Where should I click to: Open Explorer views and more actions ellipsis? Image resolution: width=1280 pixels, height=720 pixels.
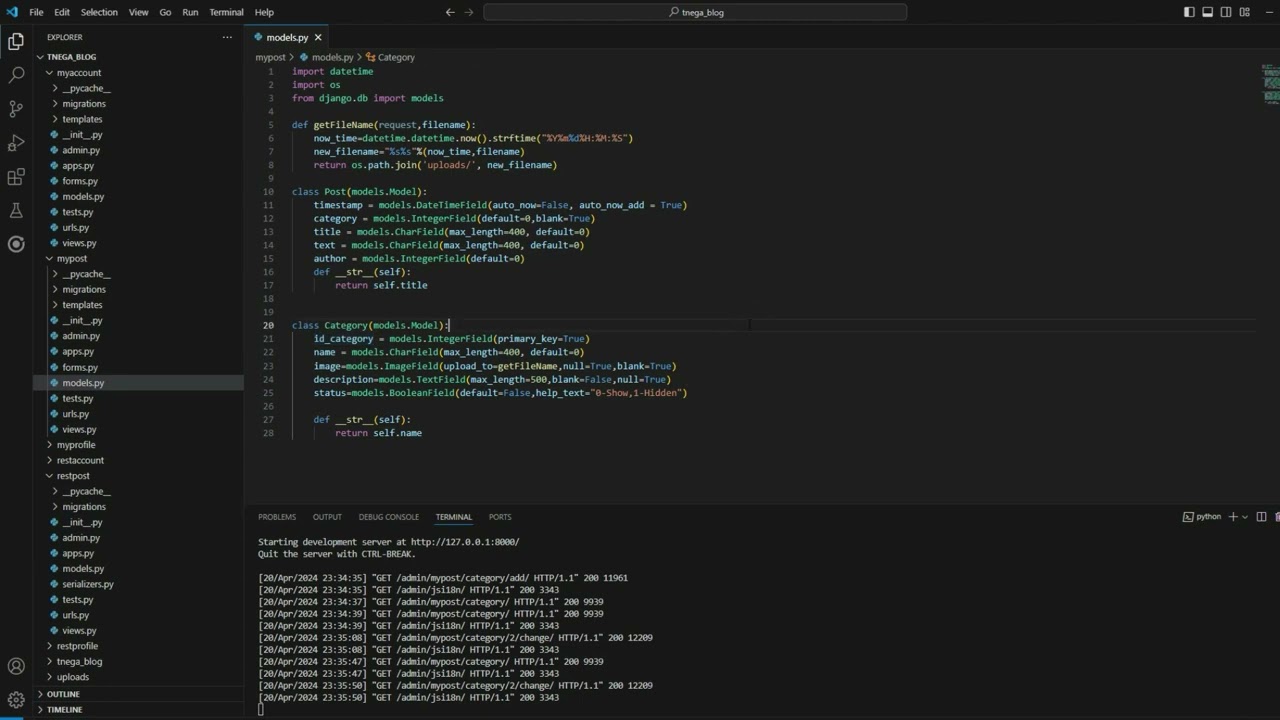point(227,37)
